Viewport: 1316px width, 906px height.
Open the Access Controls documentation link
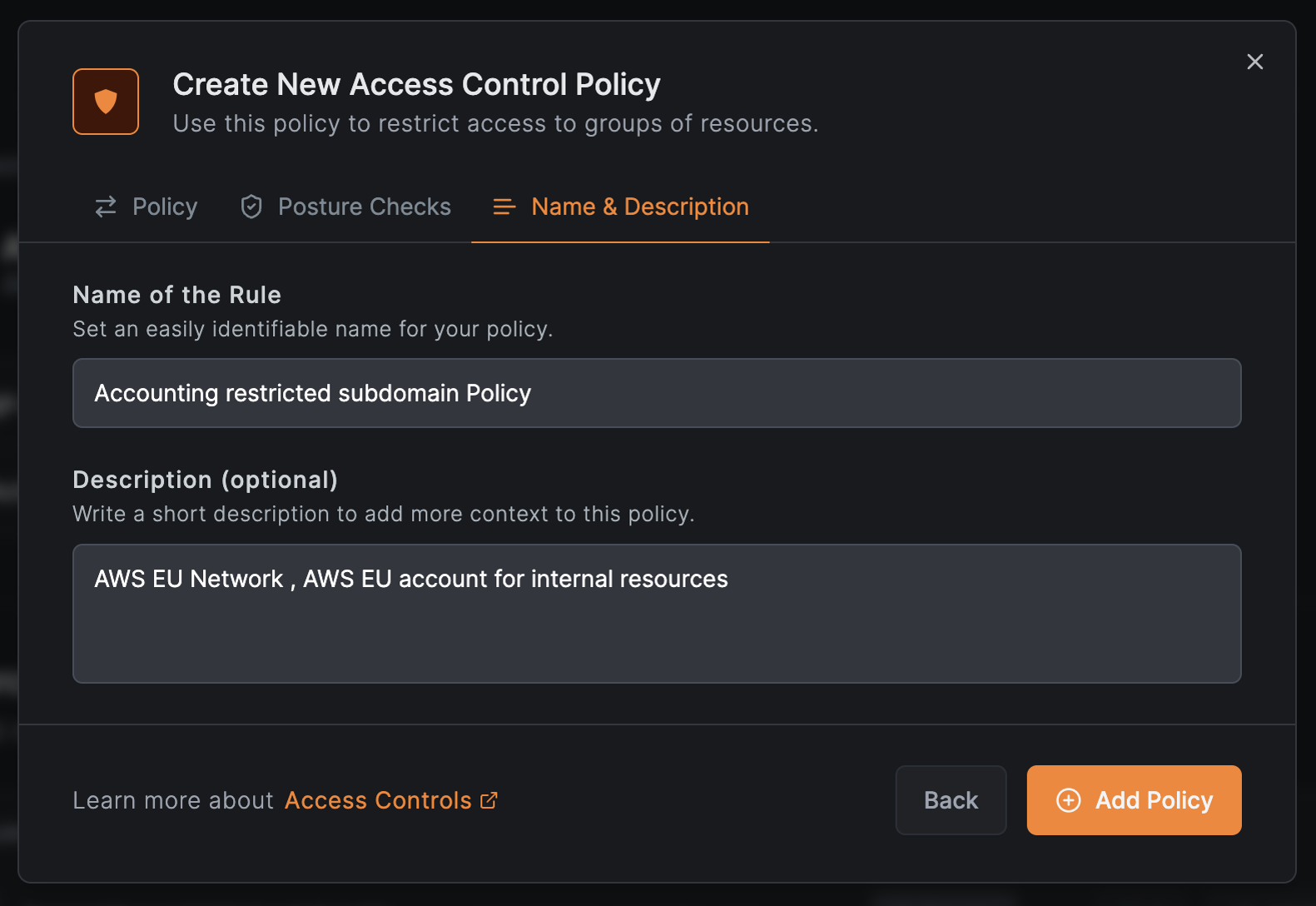[x=378, y=800]
